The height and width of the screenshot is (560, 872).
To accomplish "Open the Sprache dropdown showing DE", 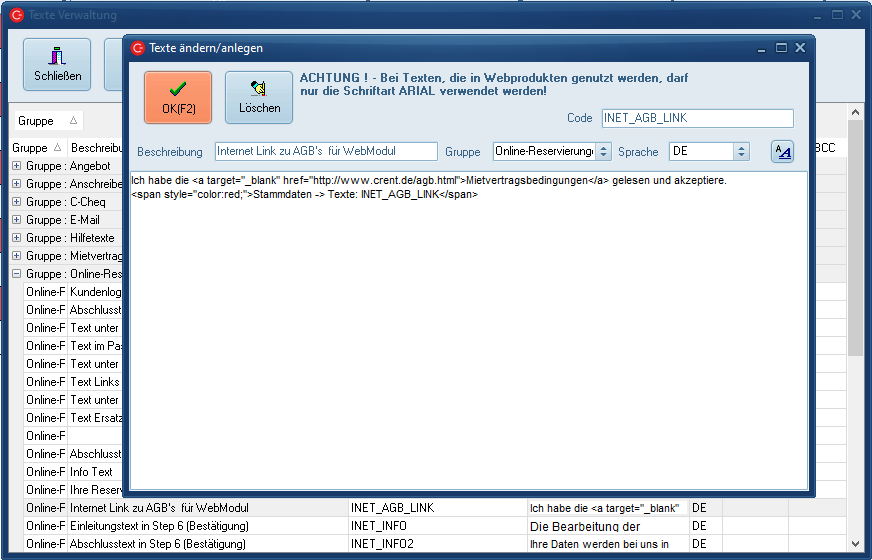I will 741,152.
